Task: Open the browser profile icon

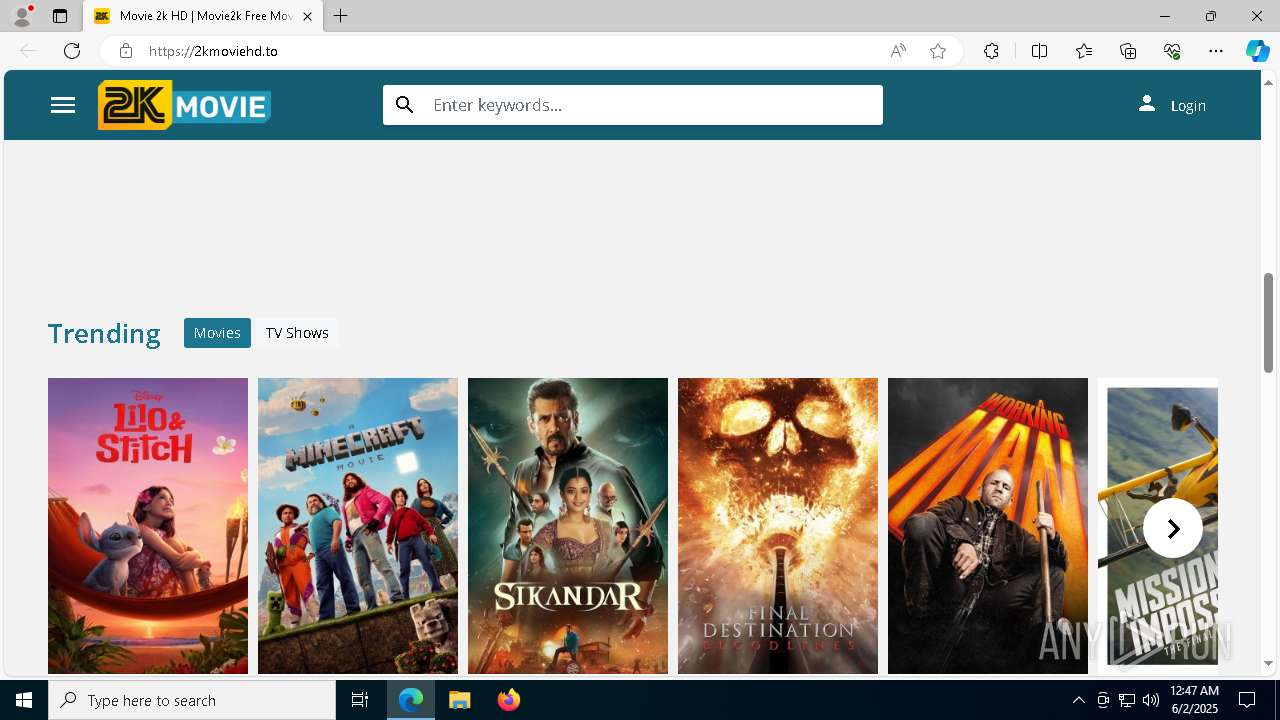Action: click(x=22, y=16)
